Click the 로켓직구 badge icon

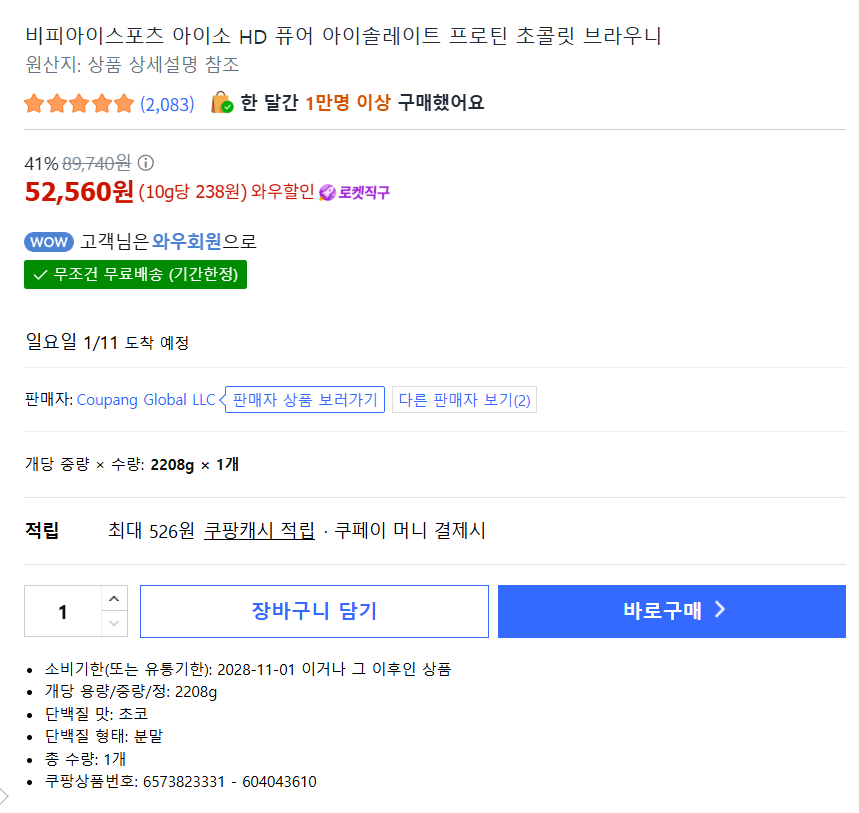pos(328,192)
